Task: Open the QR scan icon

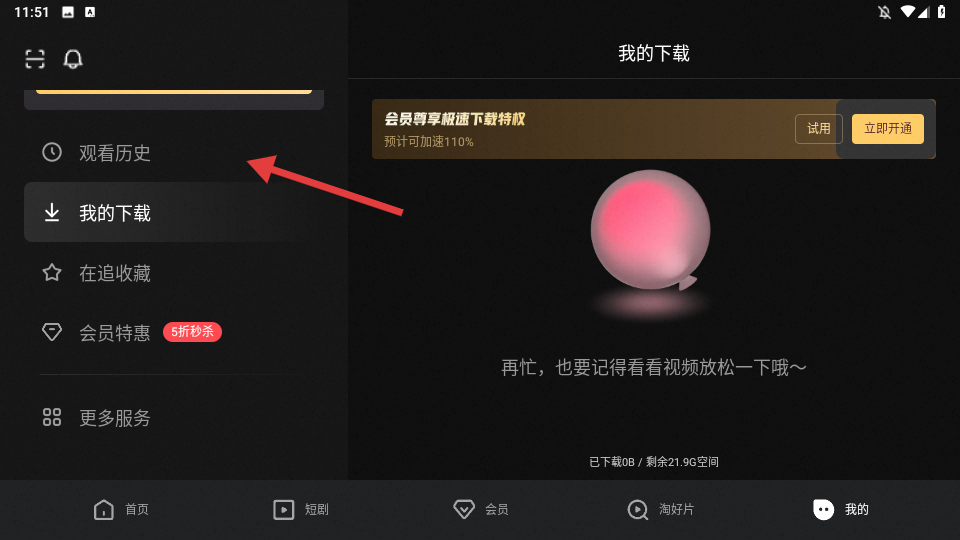Action: [x=35, y=59]
